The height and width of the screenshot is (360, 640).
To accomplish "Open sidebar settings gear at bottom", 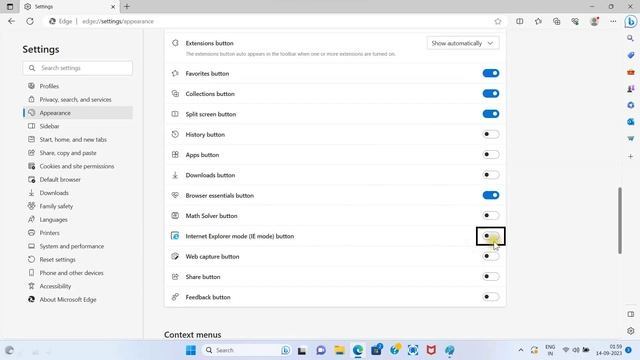I will (x=631, y=331).
